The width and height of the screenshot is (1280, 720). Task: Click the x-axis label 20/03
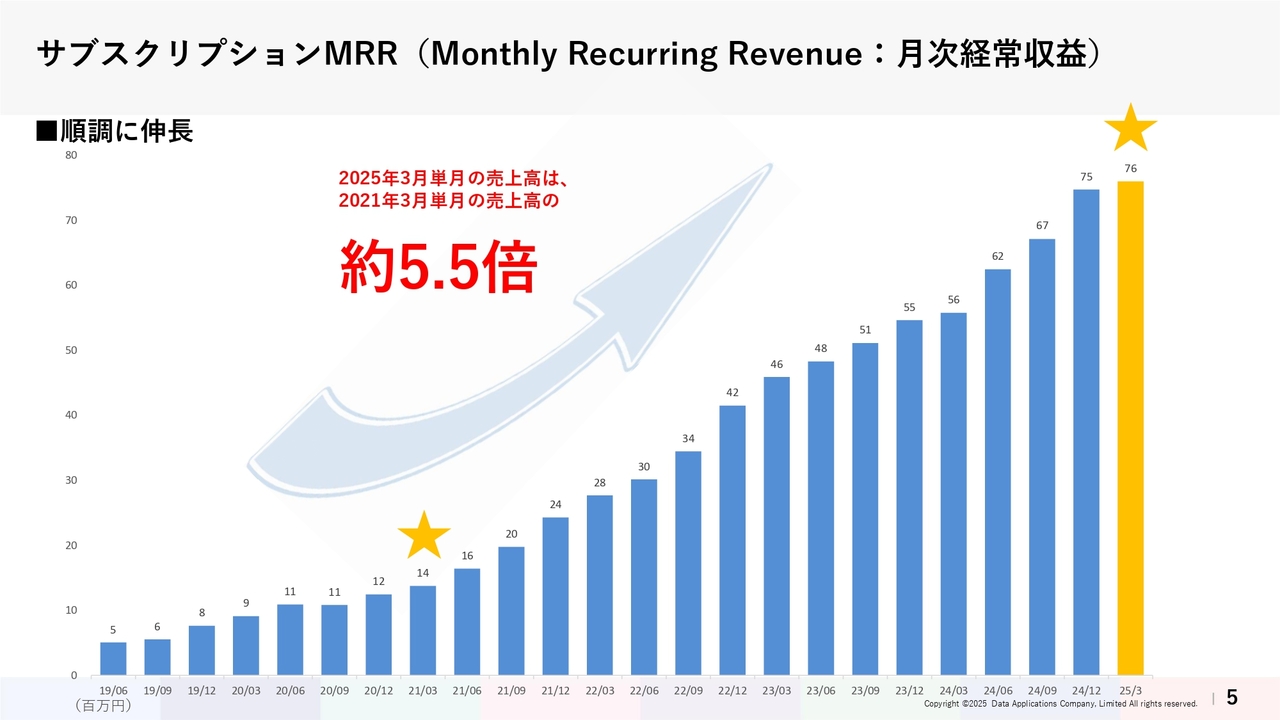(x=246, y=689)
